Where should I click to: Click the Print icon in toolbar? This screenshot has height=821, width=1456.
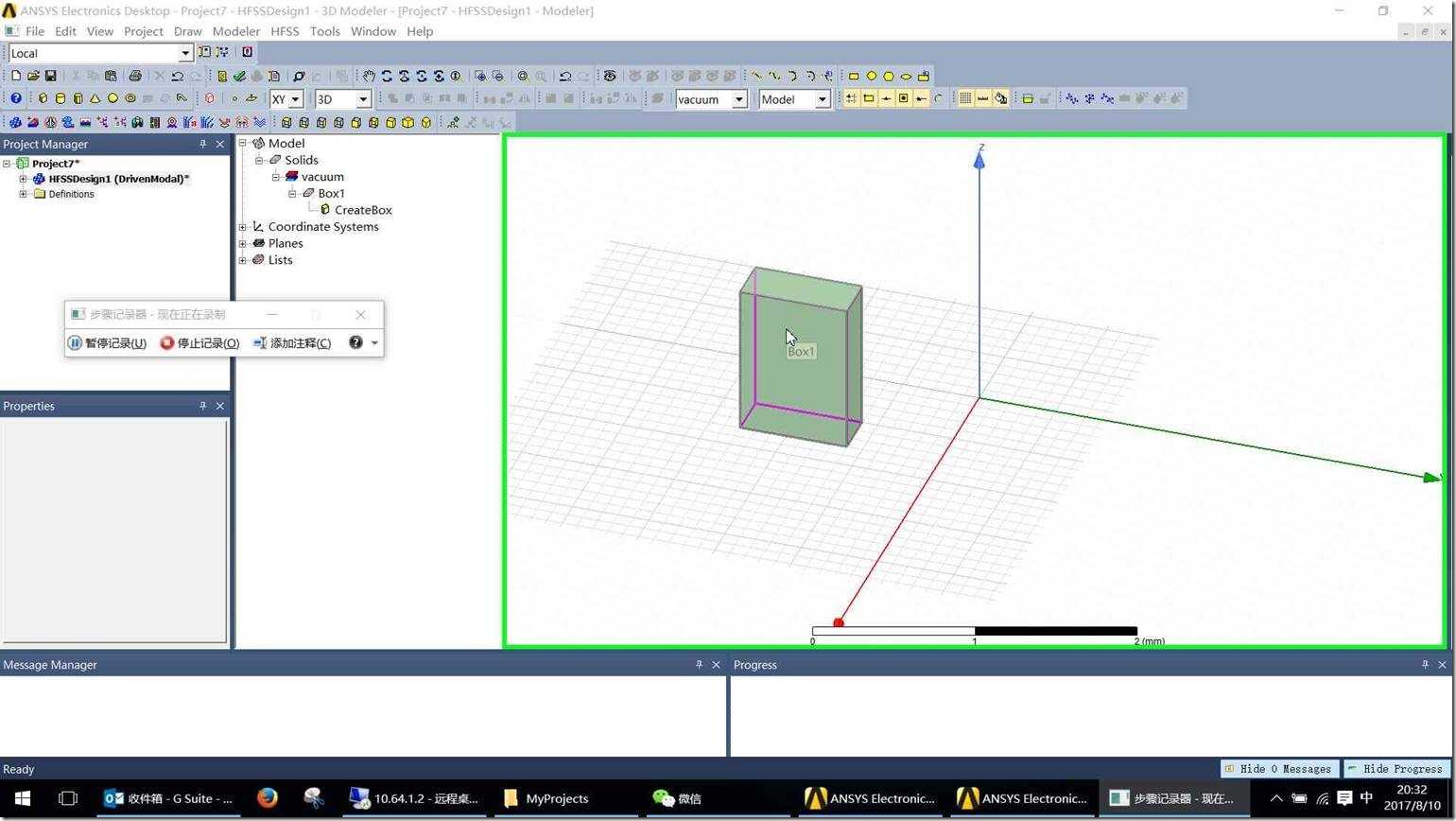(x=134, y=76)
